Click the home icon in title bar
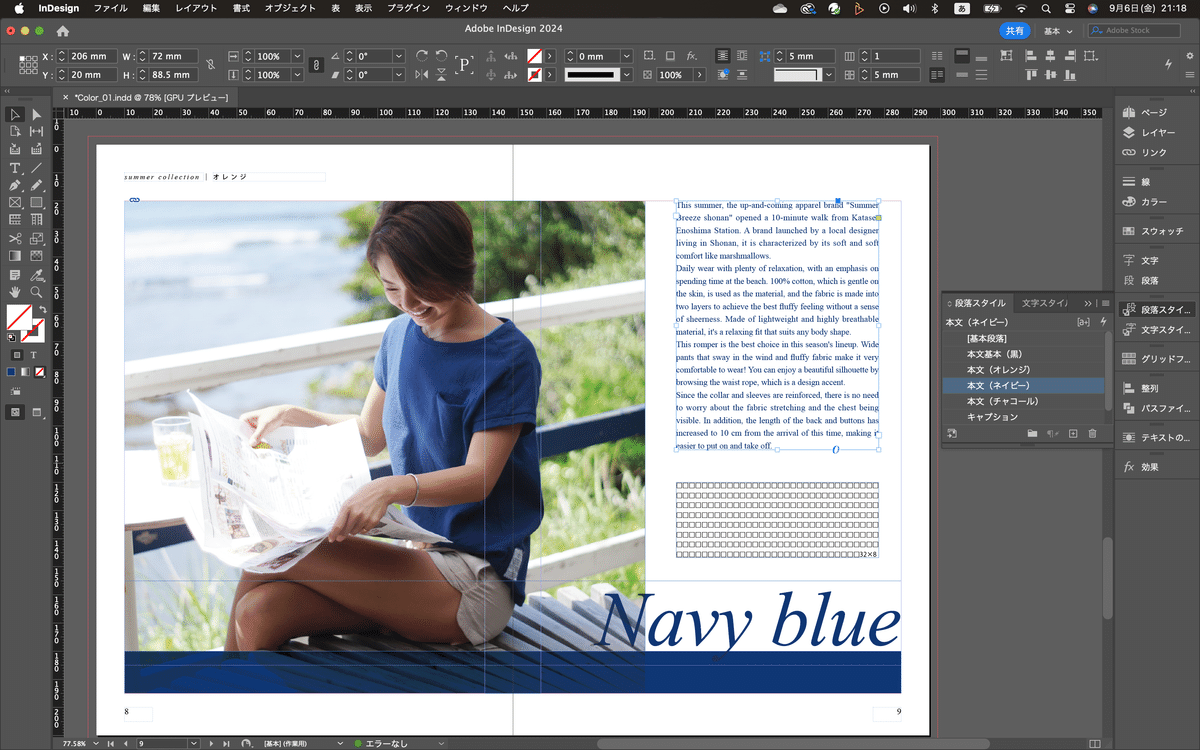The height and width of the screenshot is (750, 1200). tap(63, 30)
